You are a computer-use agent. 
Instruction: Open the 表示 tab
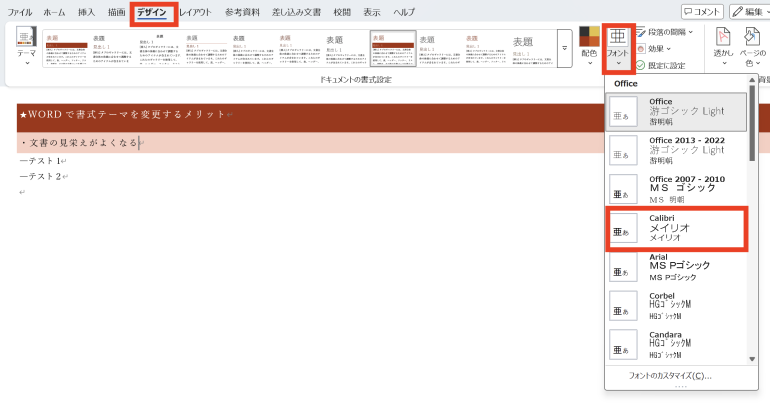(372, 12)
